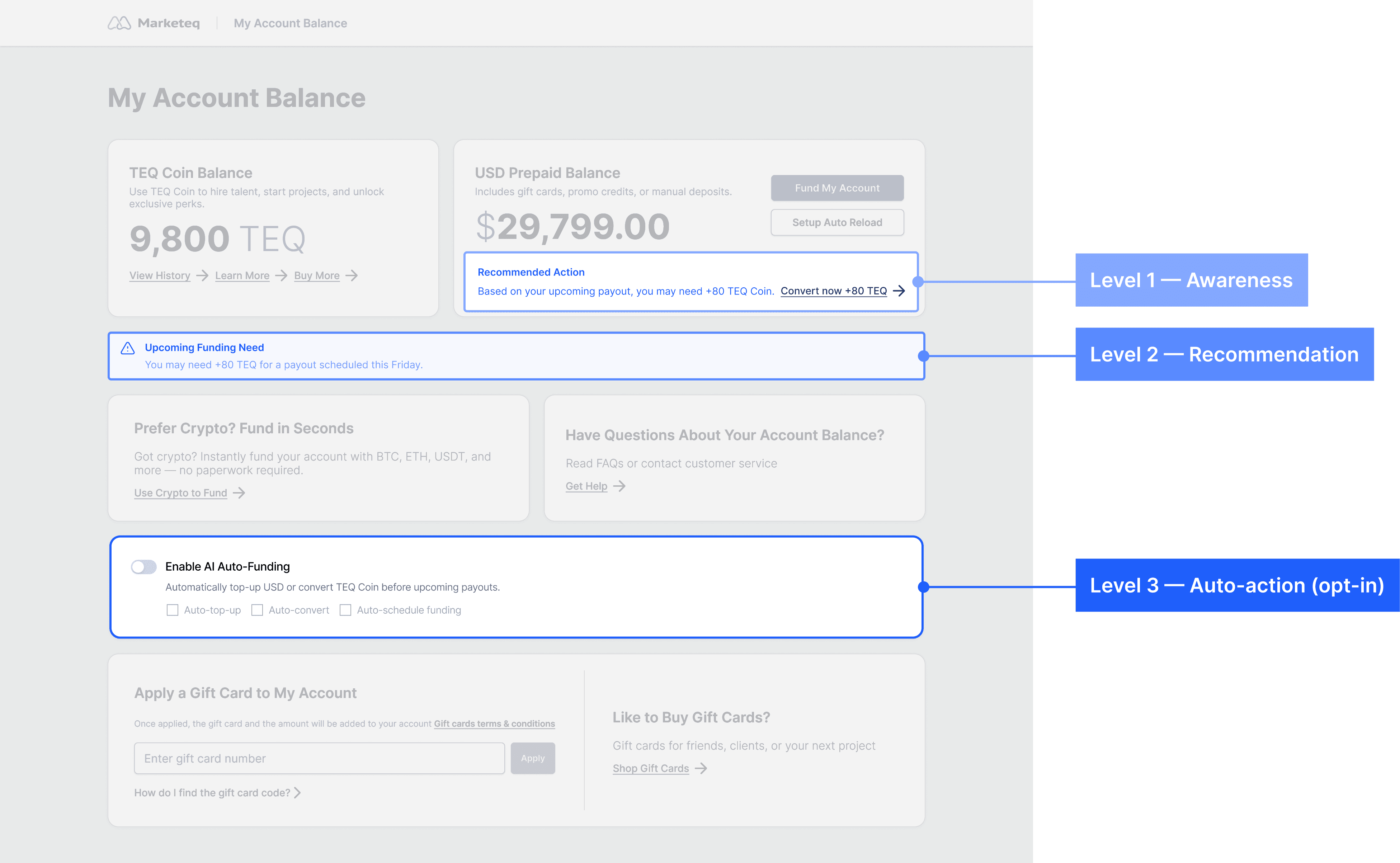Click arrow icon beside Get Help
Viewport: 1400px width, 863px height.
pos(619,486)
